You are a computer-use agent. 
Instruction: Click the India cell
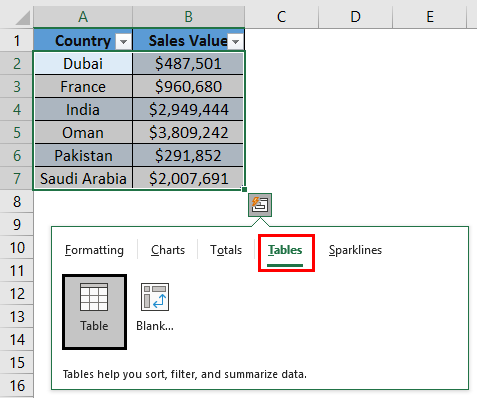(83, 110)
